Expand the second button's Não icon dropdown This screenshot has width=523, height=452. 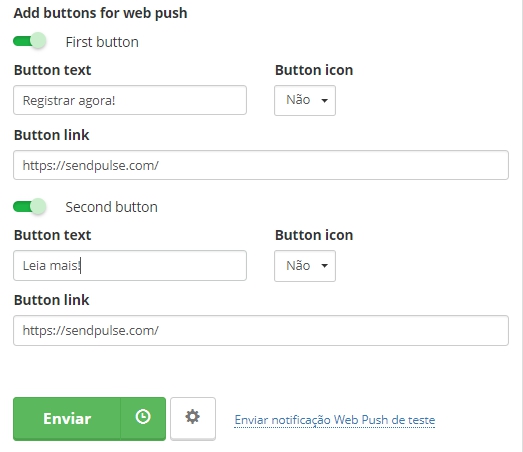(x=305, y=266)
